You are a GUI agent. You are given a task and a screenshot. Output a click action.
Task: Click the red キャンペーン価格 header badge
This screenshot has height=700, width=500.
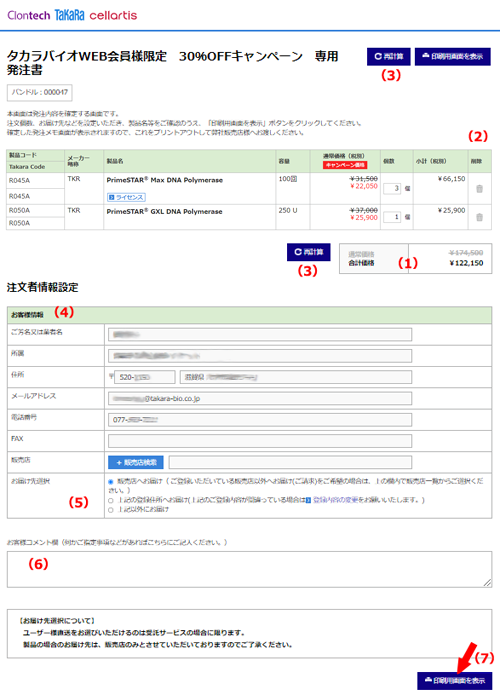coord(345,165)
